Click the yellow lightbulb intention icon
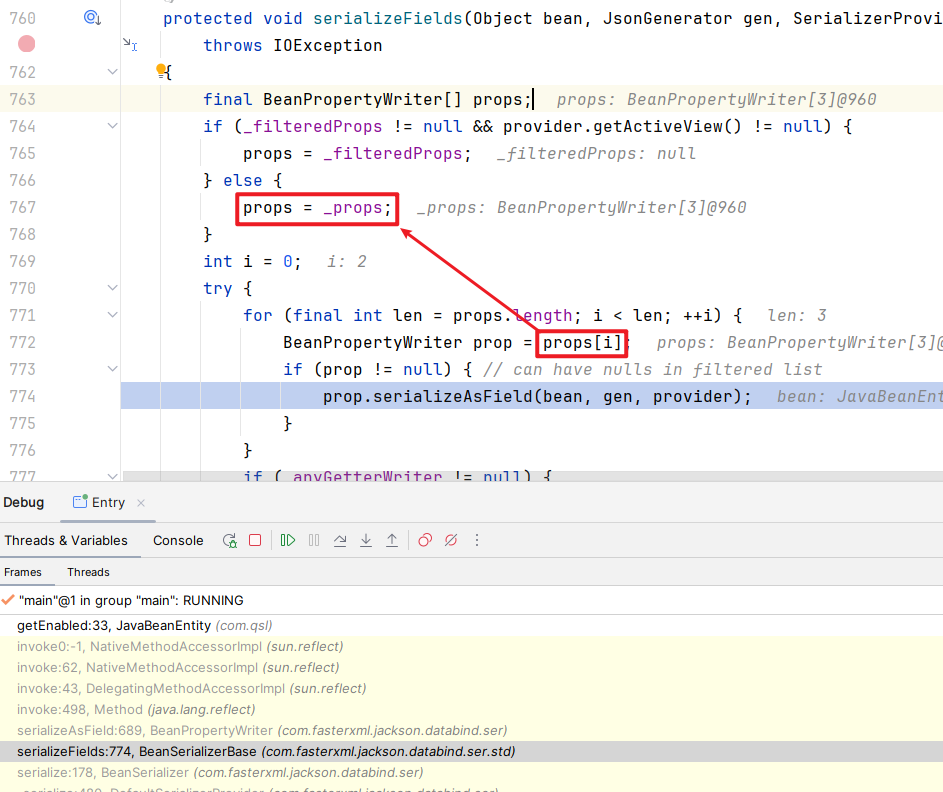This screenshot has height=792, width=943. (x=160, y=70)
